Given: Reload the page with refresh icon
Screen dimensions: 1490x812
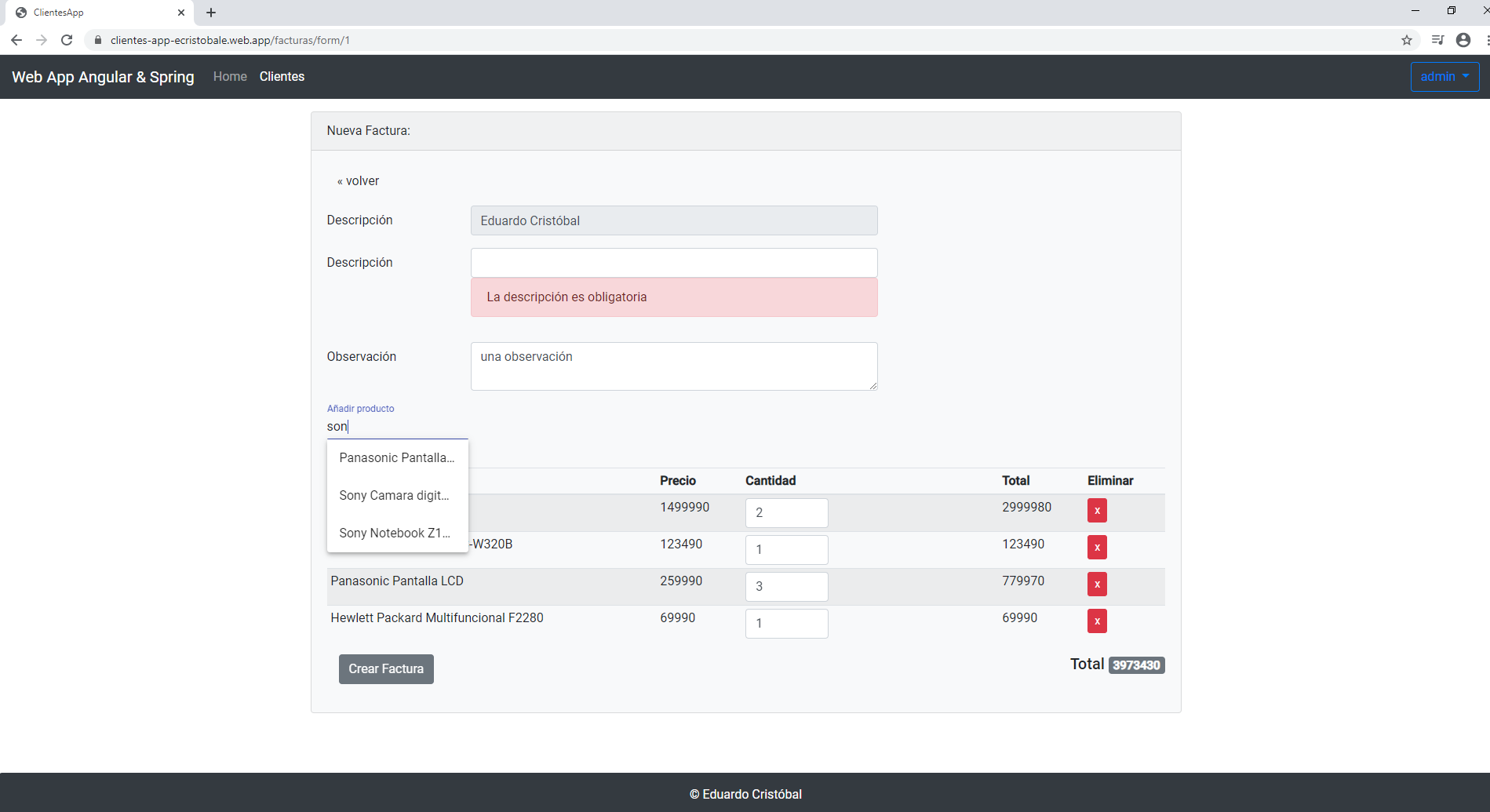Looking at the screenshot, I should coord(67,40).
